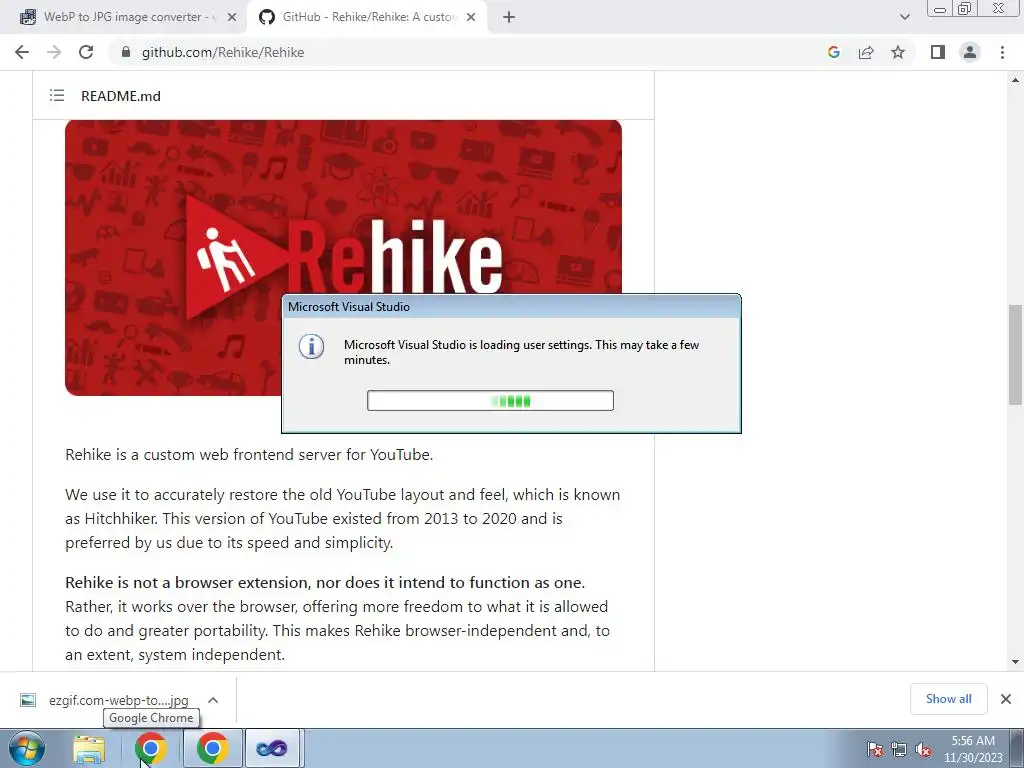Close the GitHub Rehike tab

pos(471,18)
